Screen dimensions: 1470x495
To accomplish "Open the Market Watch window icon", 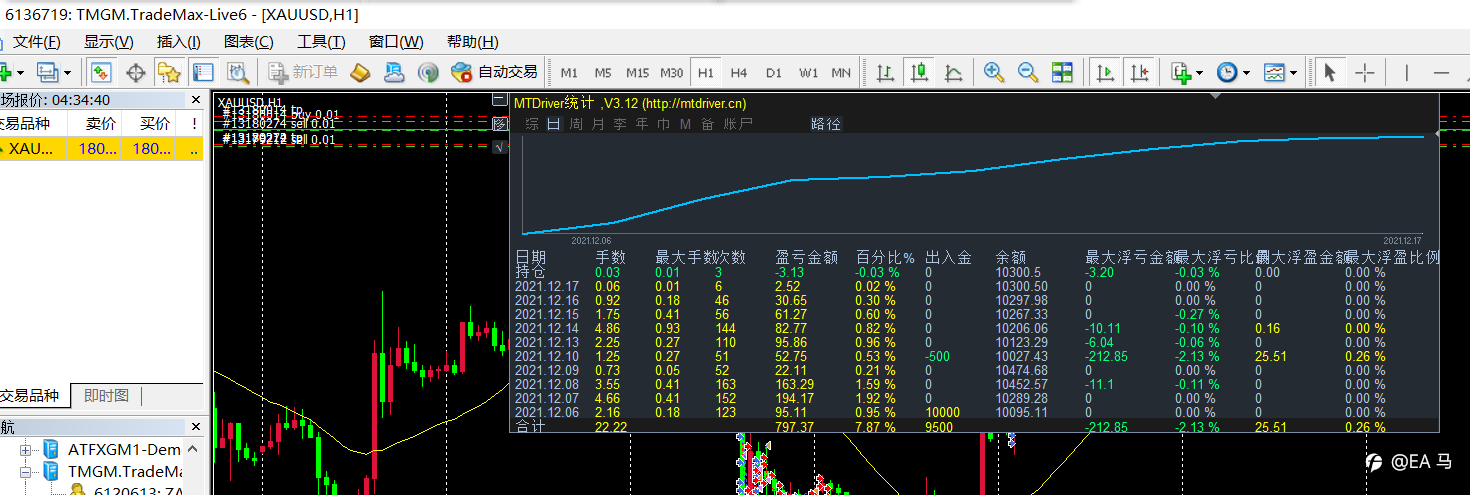I will [x=101, y=72].
